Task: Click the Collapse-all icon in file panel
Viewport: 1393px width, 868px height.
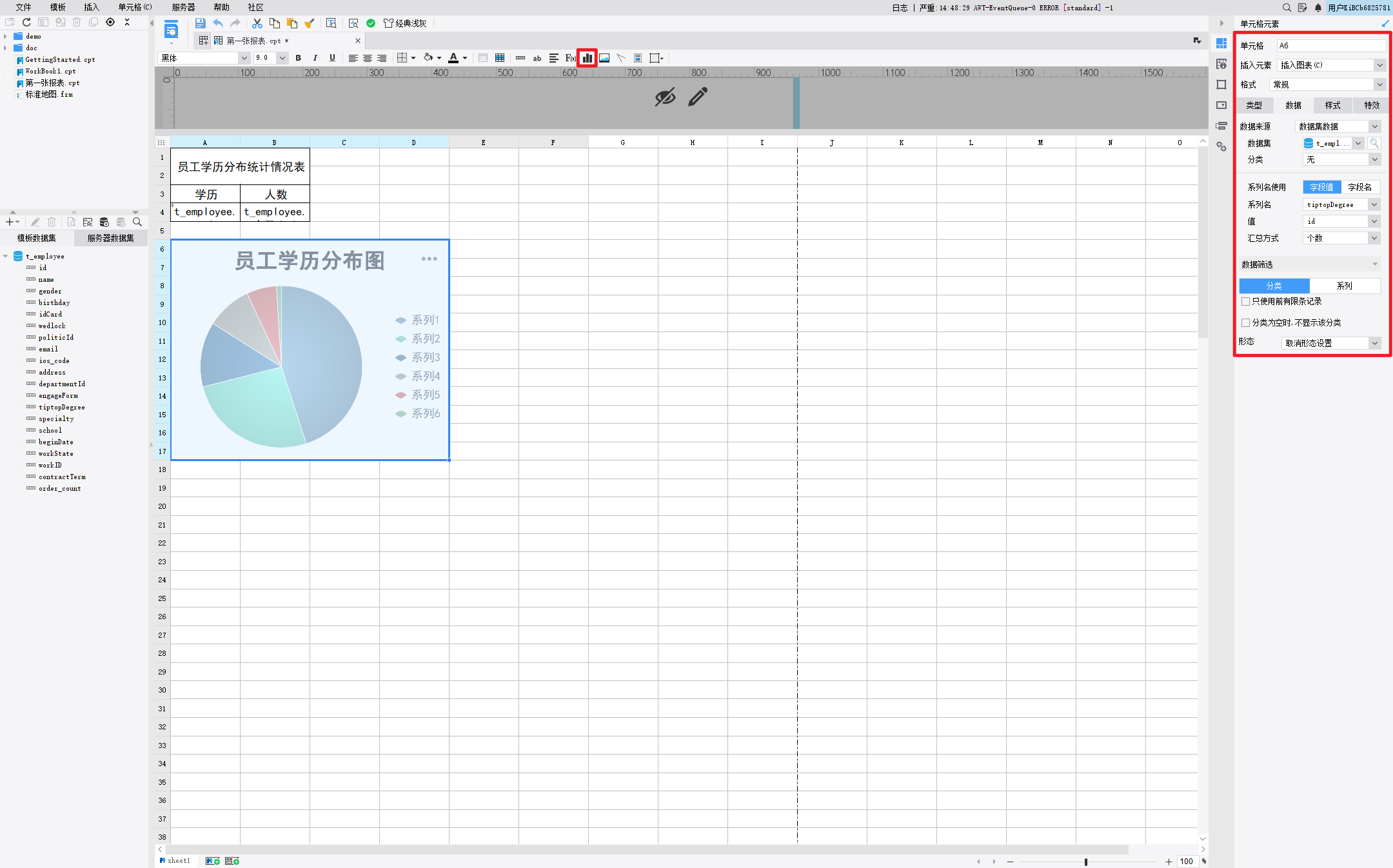Action: pyautogui.click(x=127, y=22)
